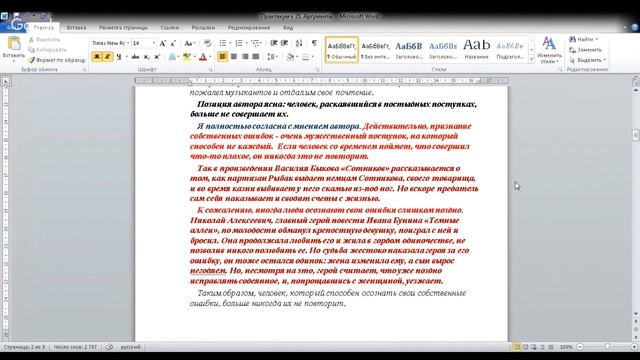Toggle strikethrough formatting
640x360 pixels.
click(x=135, y=57)
